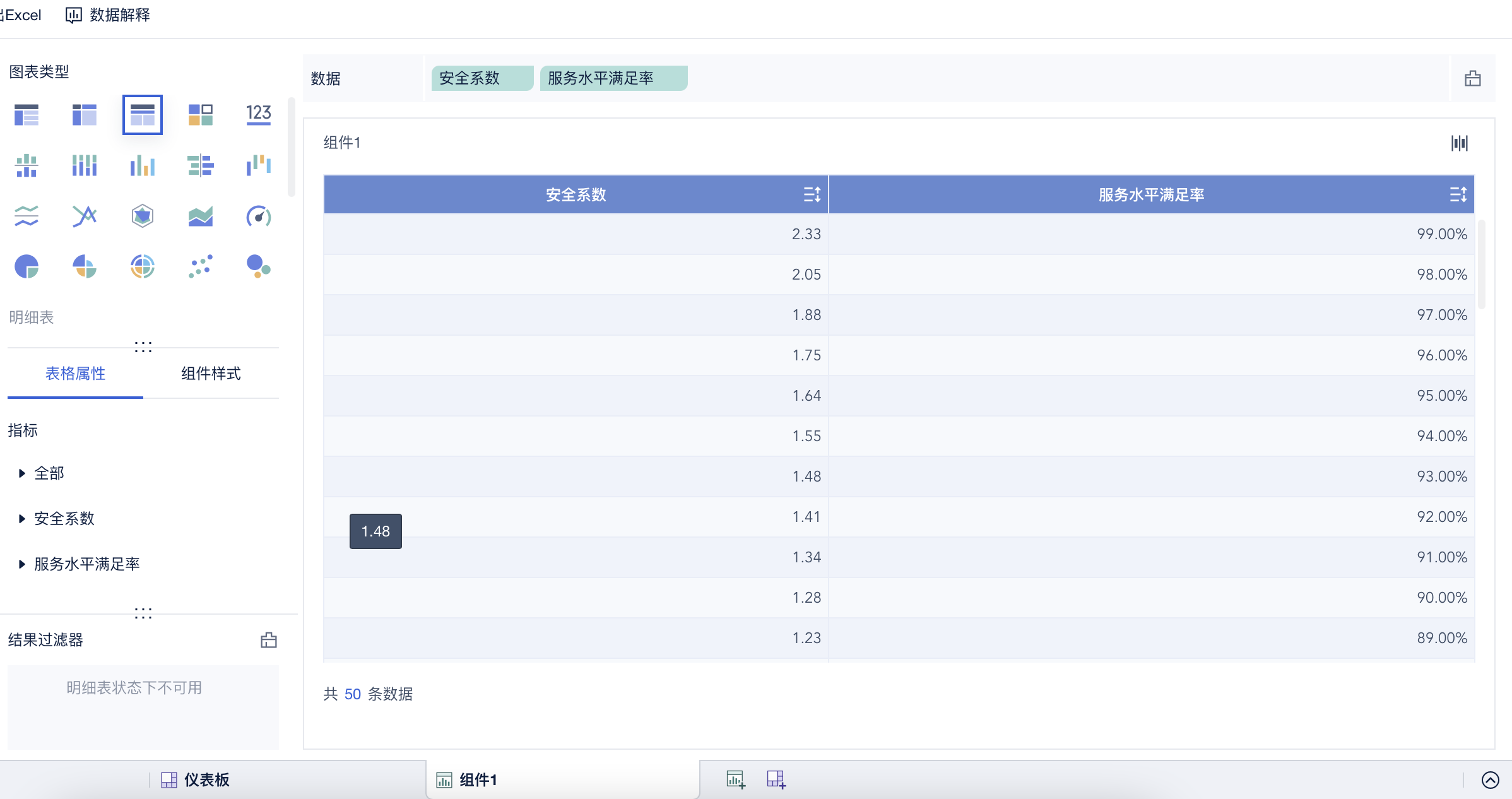Click the bubble chart type icon
1512x799 pixels.
click(x=258, y=267)
